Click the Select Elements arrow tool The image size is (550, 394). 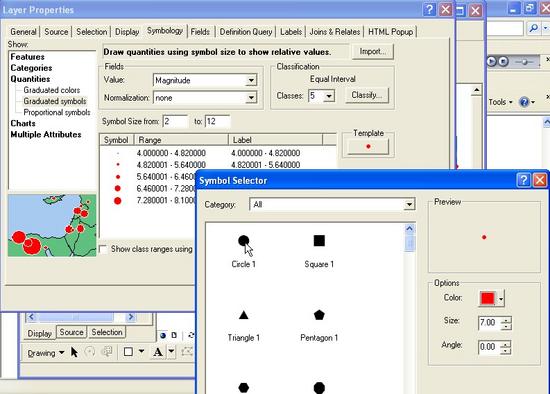tap(74, 352)
